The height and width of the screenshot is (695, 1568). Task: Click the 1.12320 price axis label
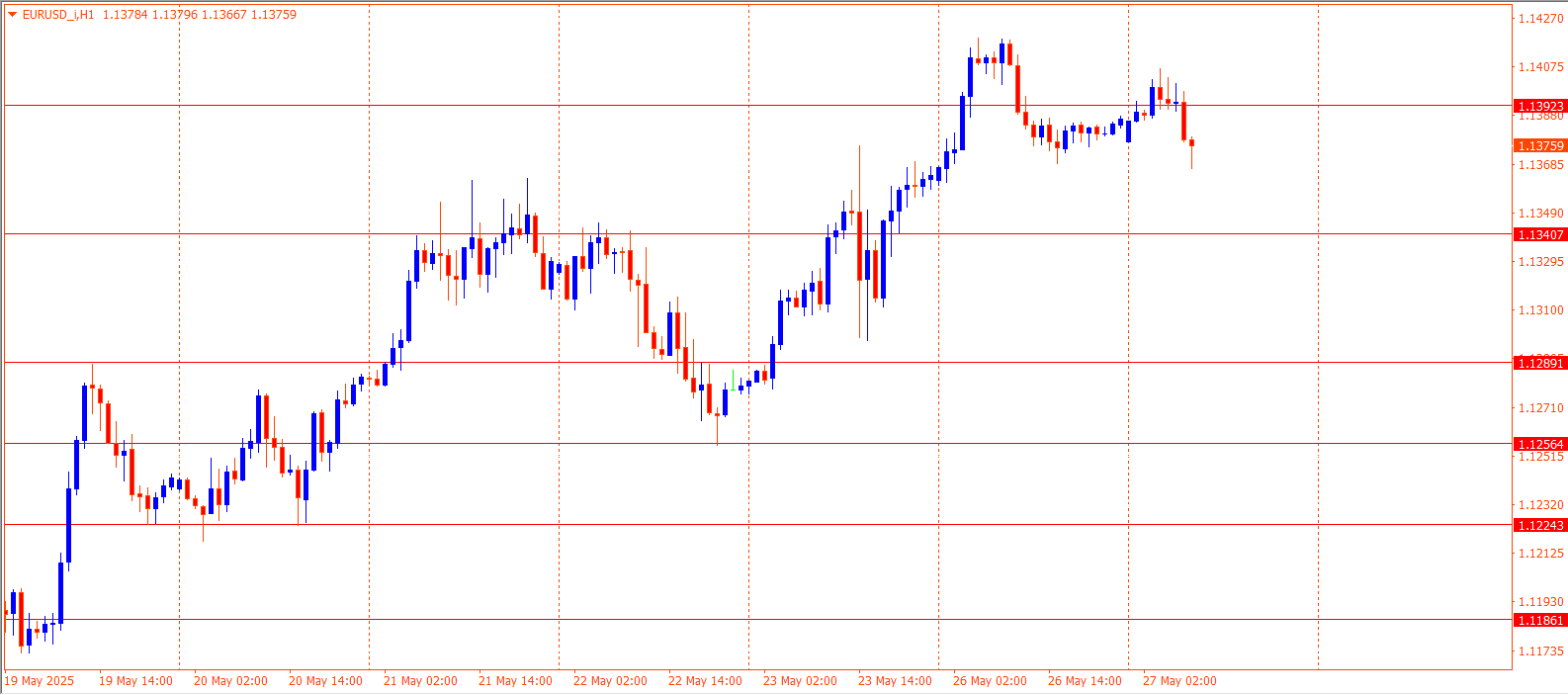[1541, 504]
